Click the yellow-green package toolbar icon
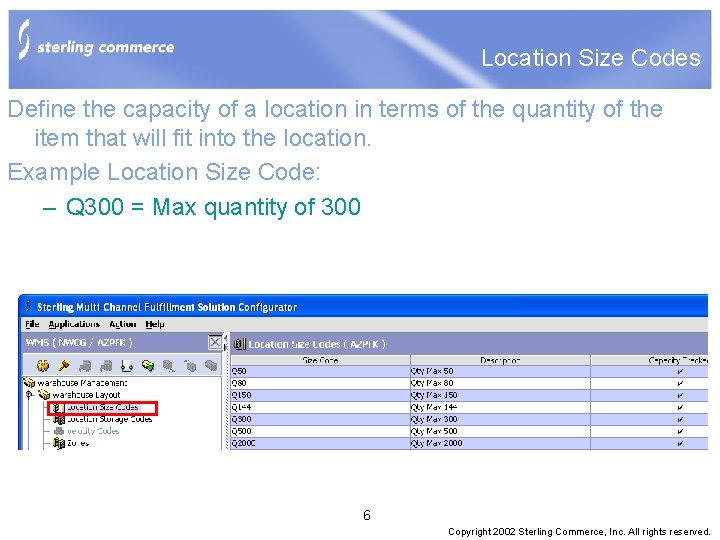The height and width of the screenshot is (540, 720). click(148, 366)
